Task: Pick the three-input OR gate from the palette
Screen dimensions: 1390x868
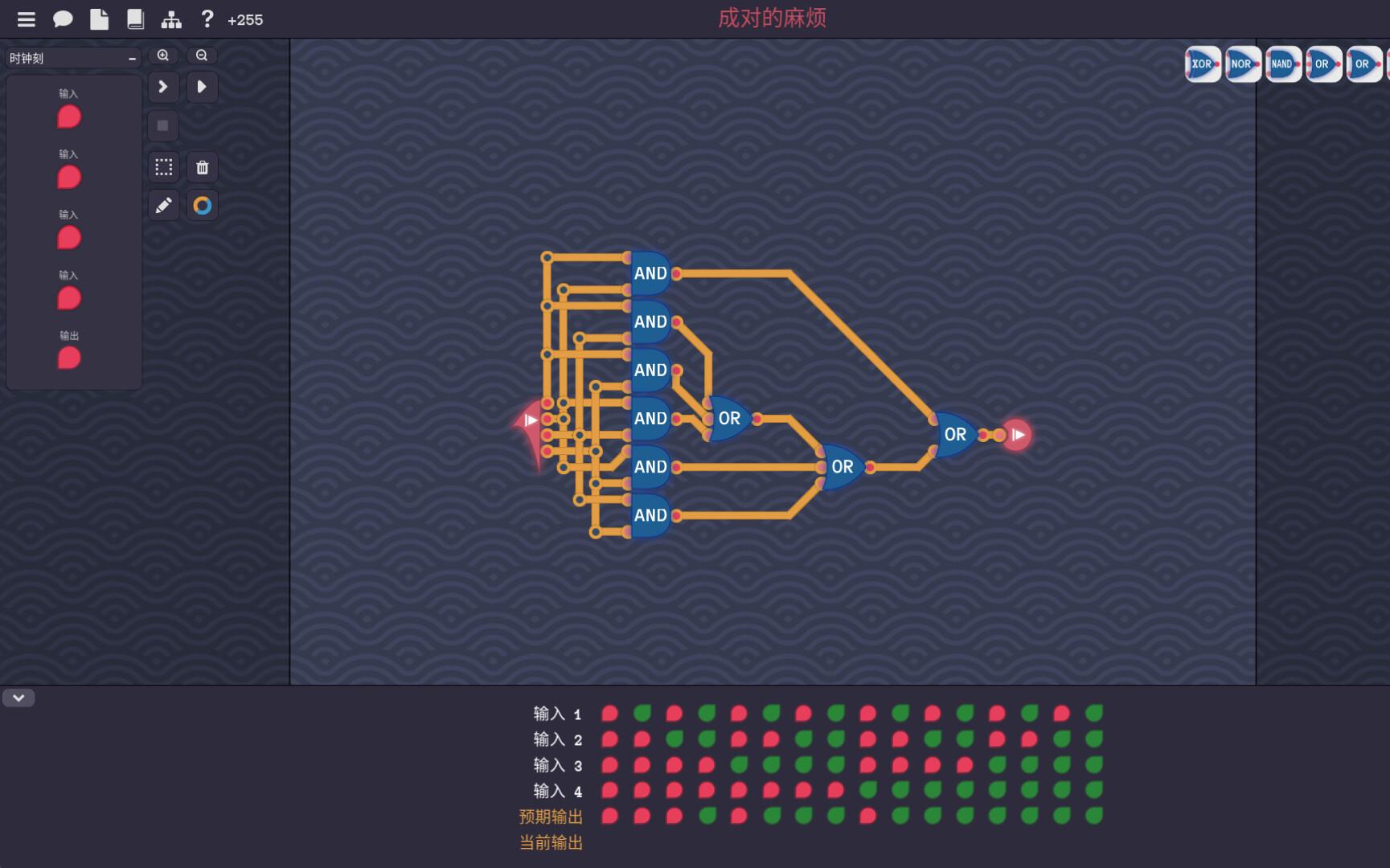Action: (x=1323, y=64)
